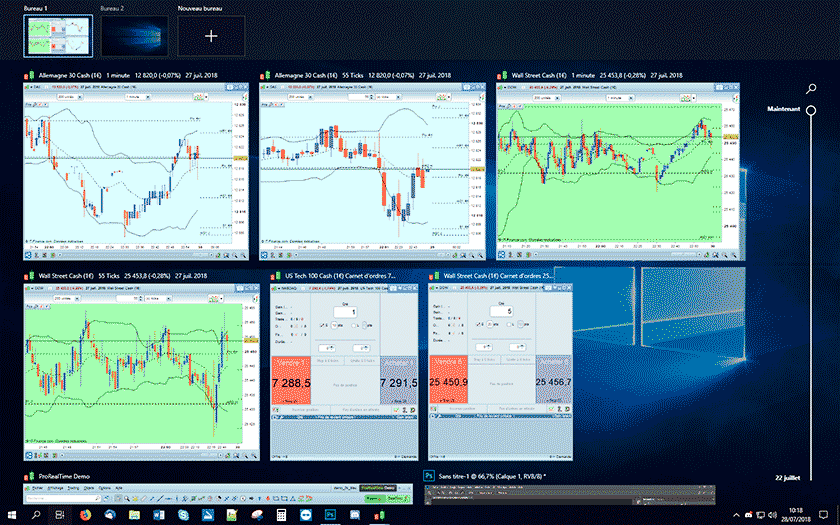
Task: Launch Firefox from the taskbar
Action: point(85,515)
